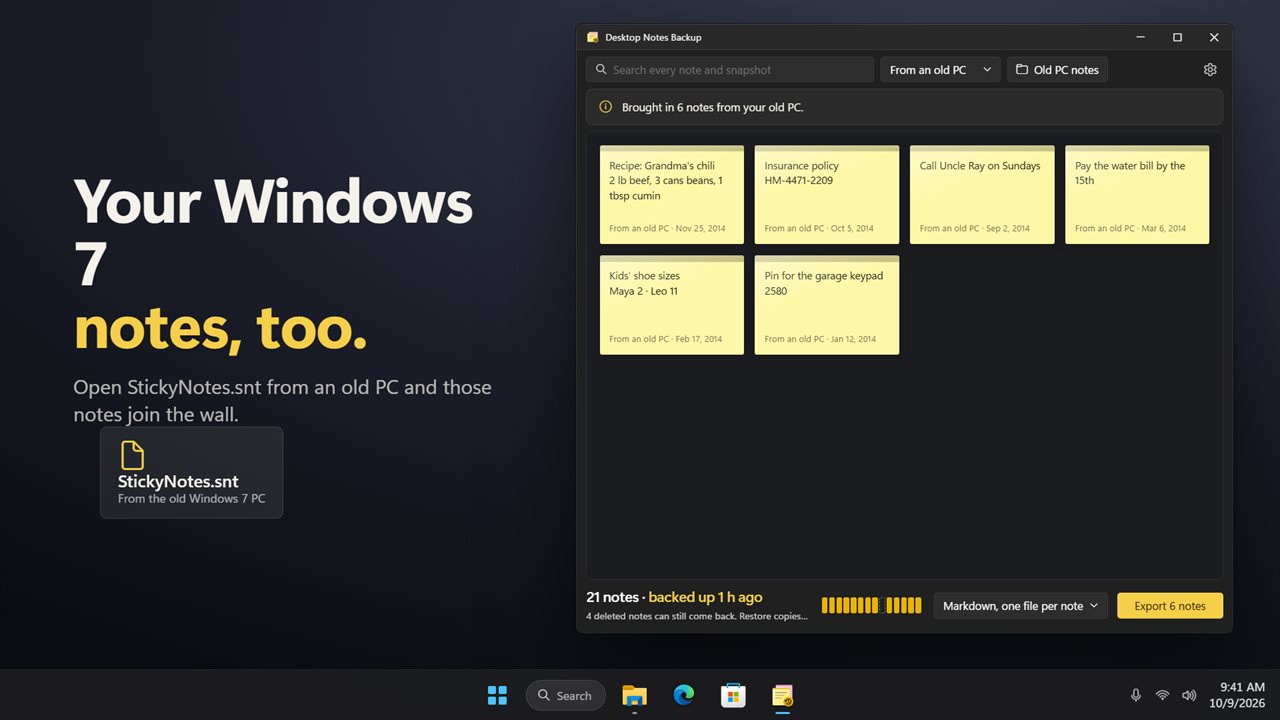This screenshot has width=1280, height=720.
Task: Select the garage keypad pin note
Action: point(827,305)
